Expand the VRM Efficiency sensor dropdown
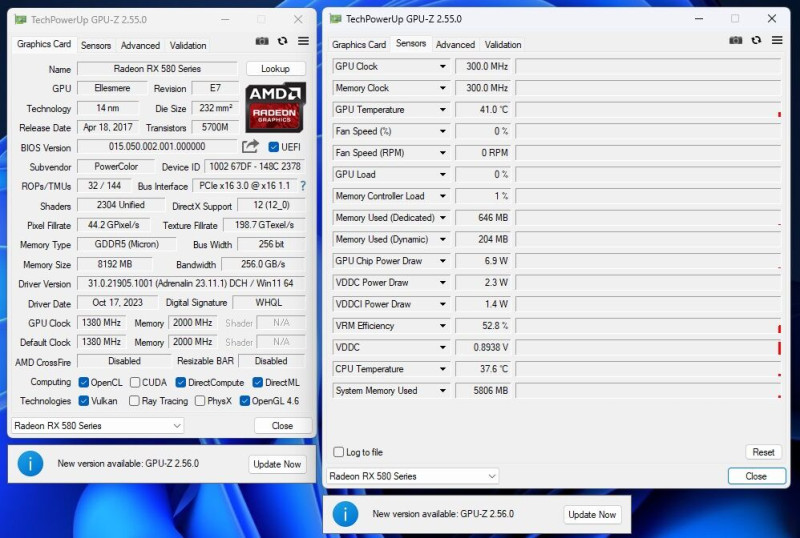 (442, 326)
